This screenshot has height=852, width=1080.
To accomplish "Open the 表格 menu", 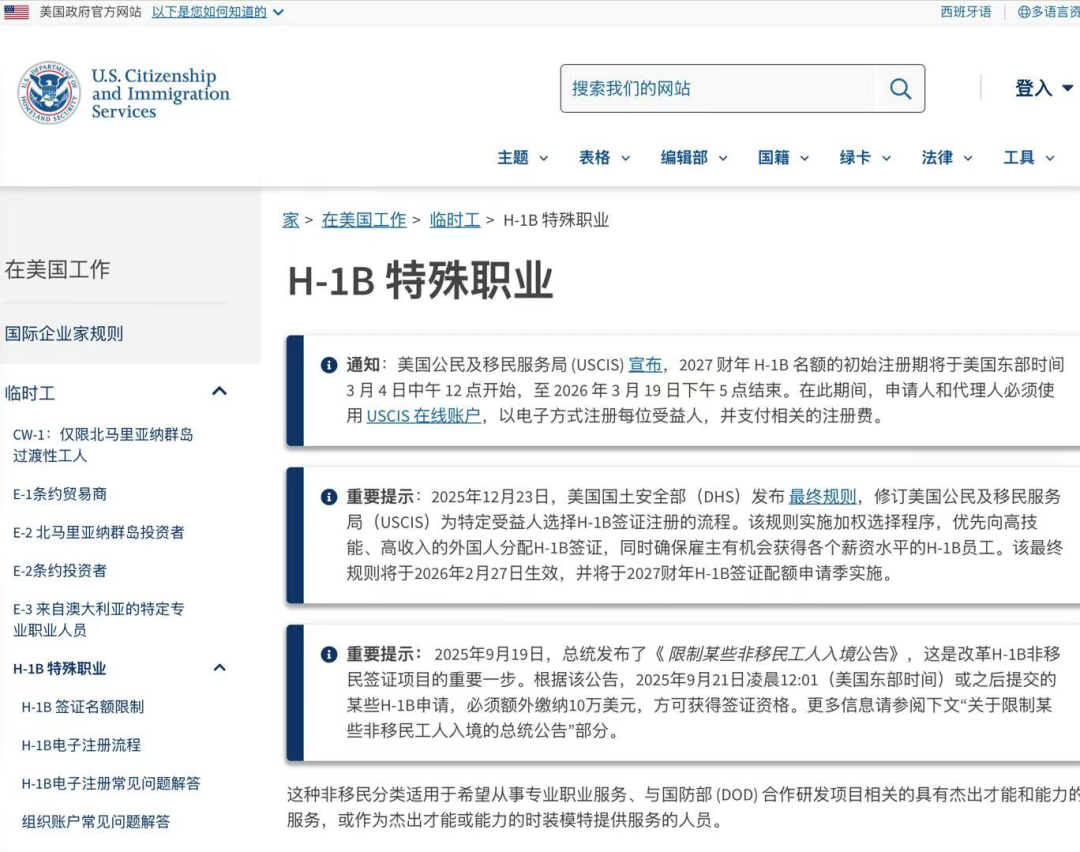I will point(604,158).
